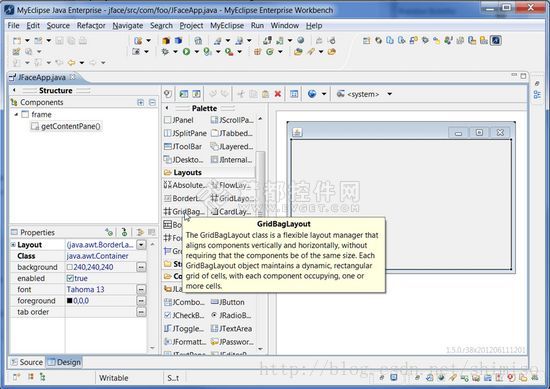Select JToggleButton from the Palette
Image resolution: width=550 pixels, height=389 pixels.
click(x=184, y=329)
